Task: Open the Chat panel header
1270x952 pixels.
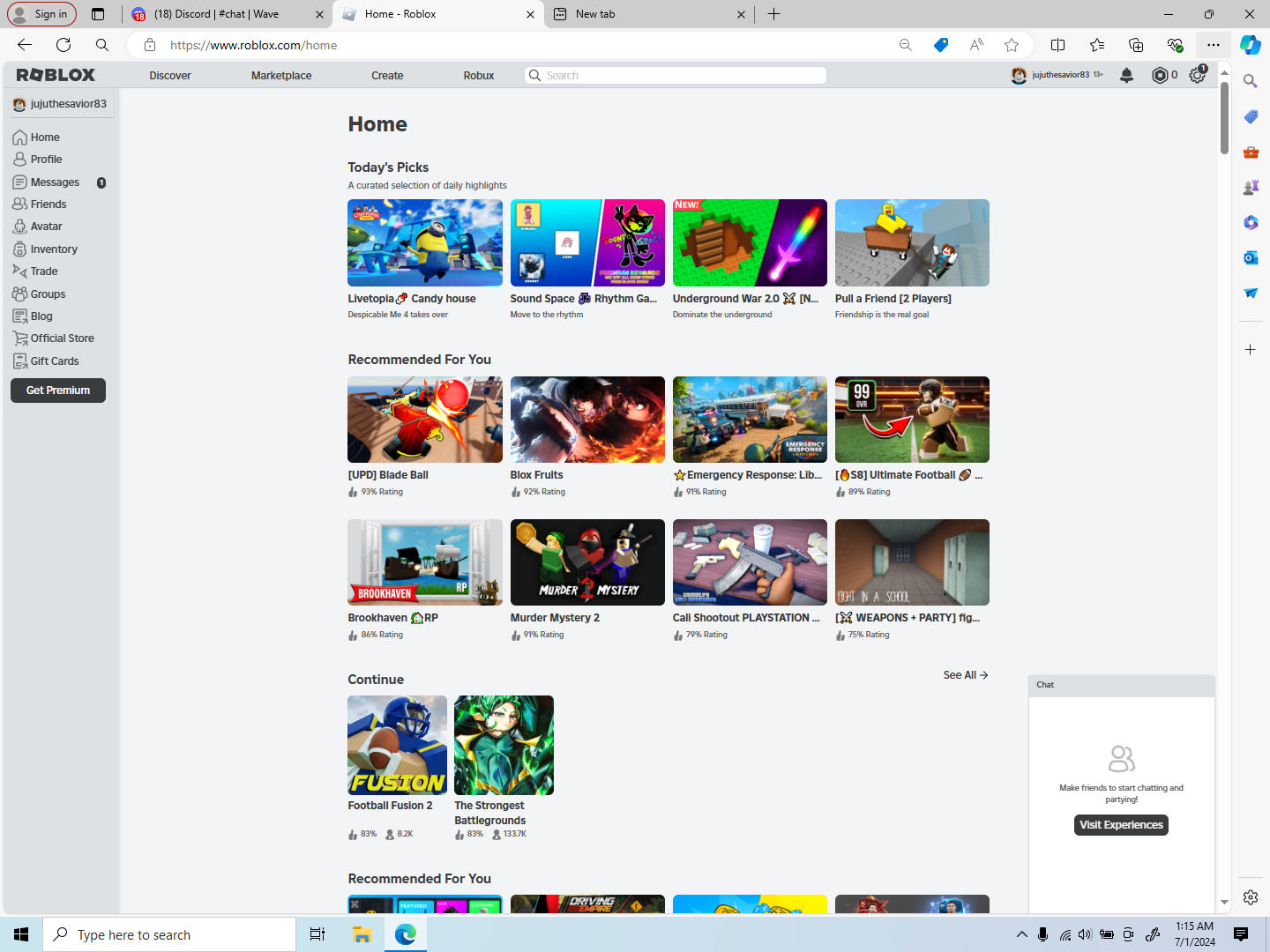Action: 1122,685
